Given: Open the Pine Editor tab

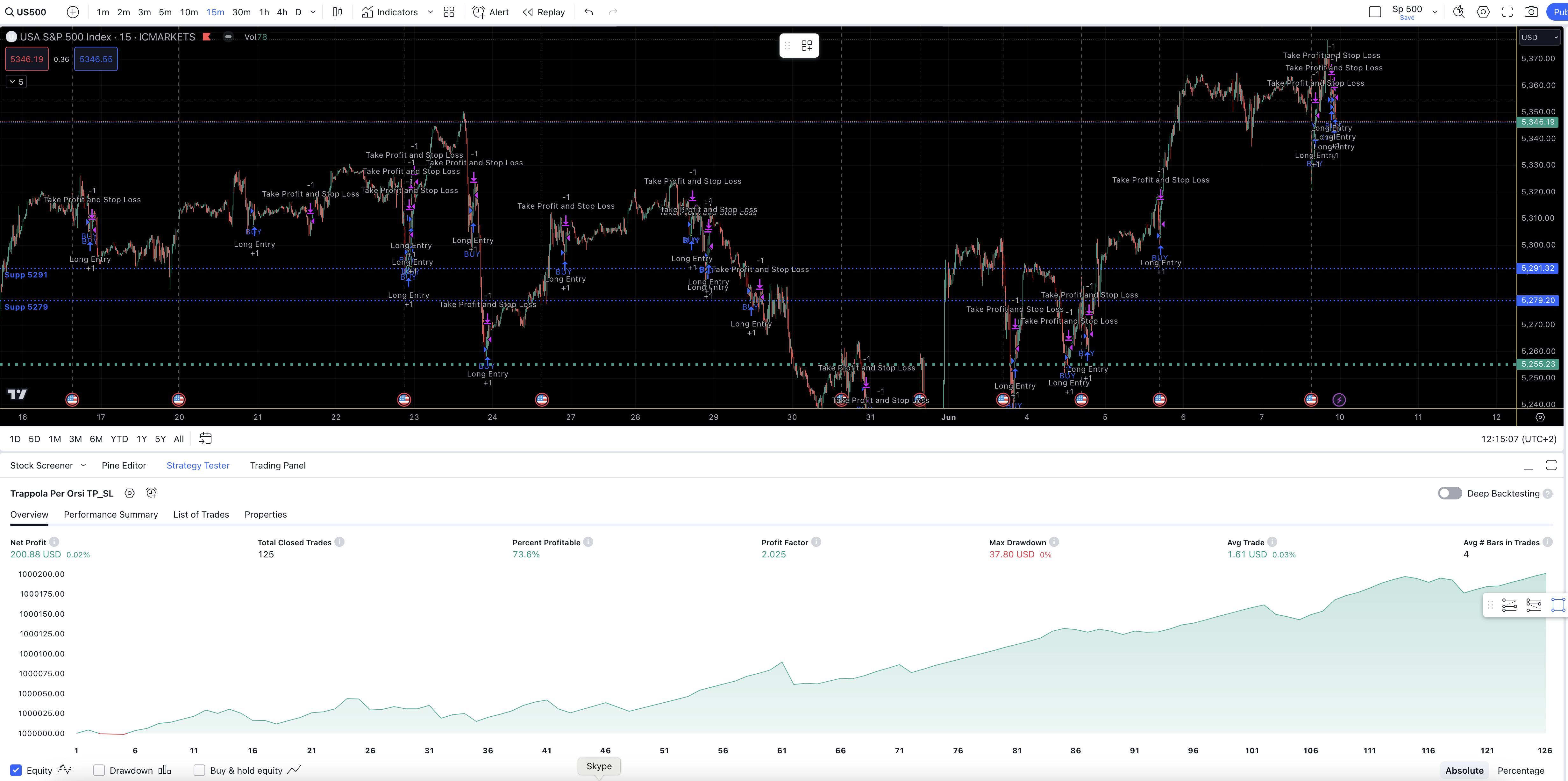Looking at the screenshot, I should click(124, 465).
